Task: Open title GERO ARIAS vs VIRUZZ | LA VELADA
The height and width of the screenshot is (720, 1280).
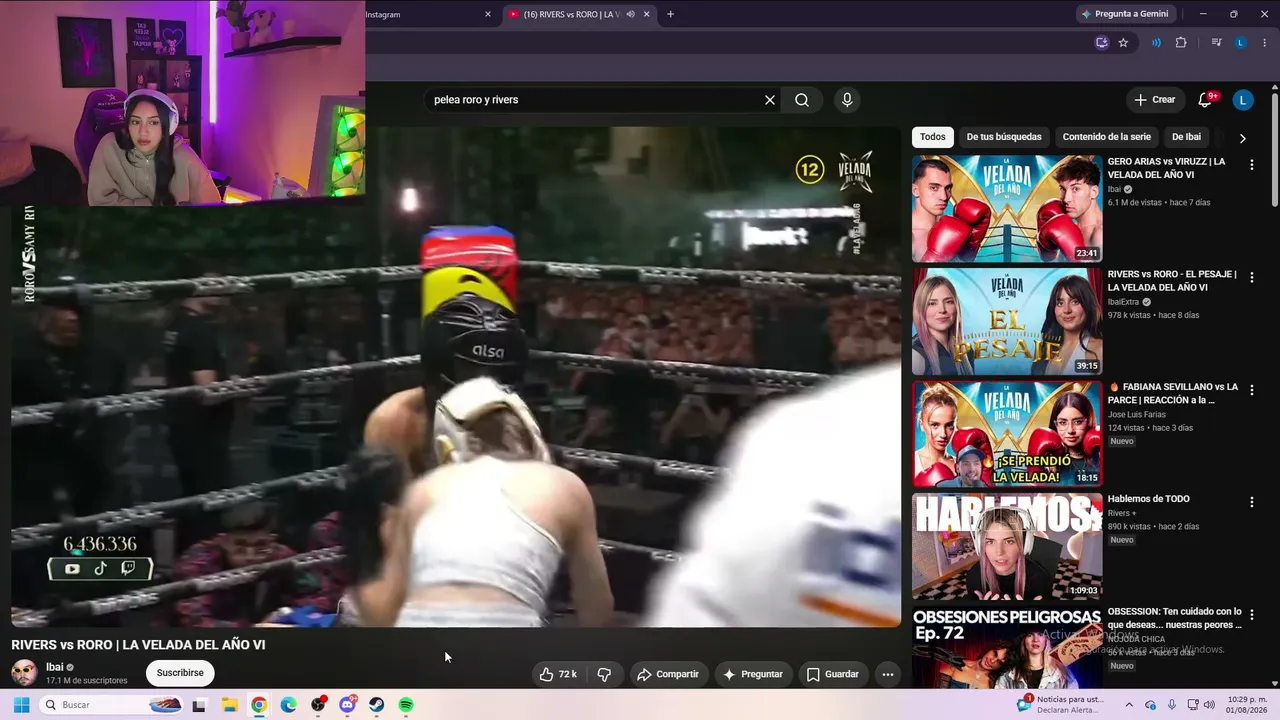Action: pos(1166,168)
